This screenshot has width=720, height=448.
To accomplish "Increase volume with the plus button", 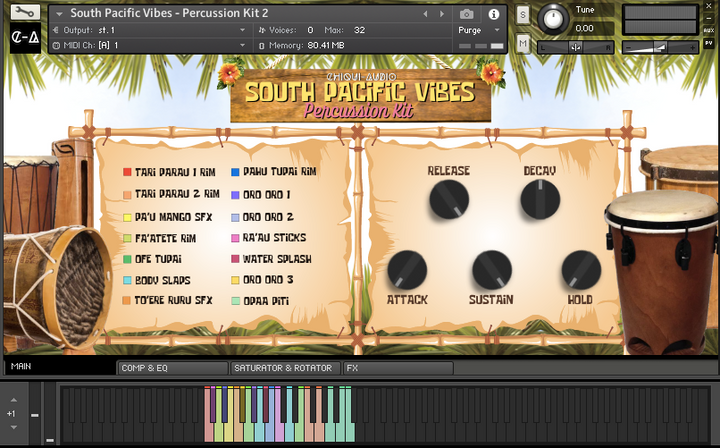I will pyautogui.click(x=692, y=48).
